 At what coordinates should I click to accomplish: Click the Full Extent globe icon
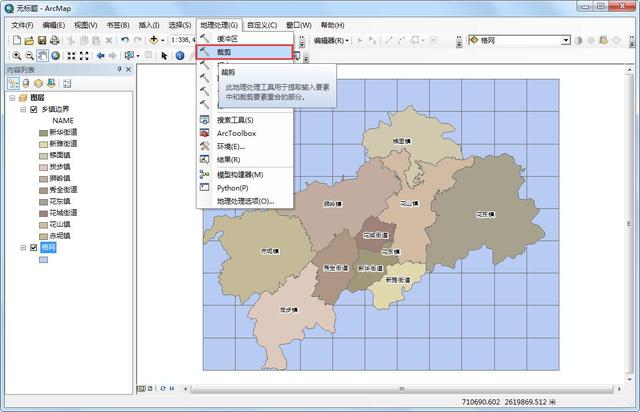tap(55, 56)
